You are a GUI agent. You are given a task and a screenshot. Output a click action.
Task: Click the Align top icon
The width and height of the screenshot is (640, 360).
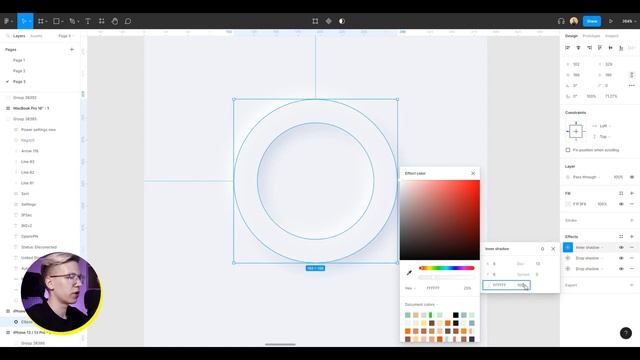(x=600, y=48)
